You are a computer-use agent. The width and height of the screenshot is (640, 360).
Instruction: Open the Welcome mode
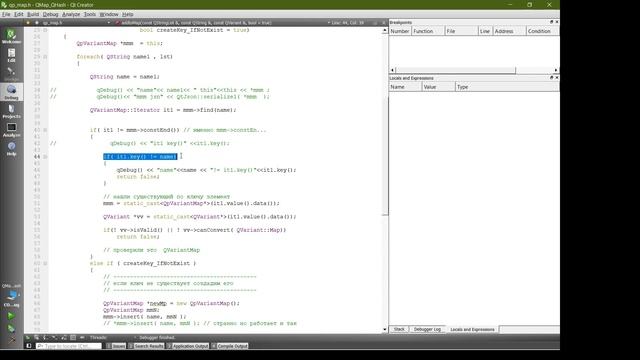tap(11, 36)
